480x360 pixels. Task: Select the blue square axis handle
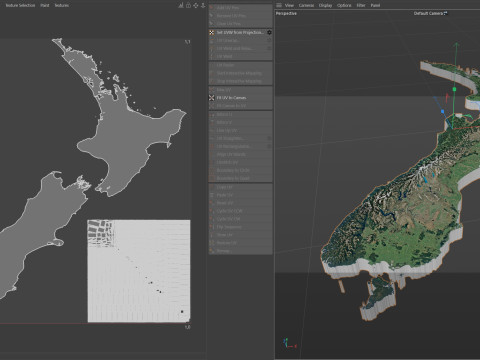[443, 111]
